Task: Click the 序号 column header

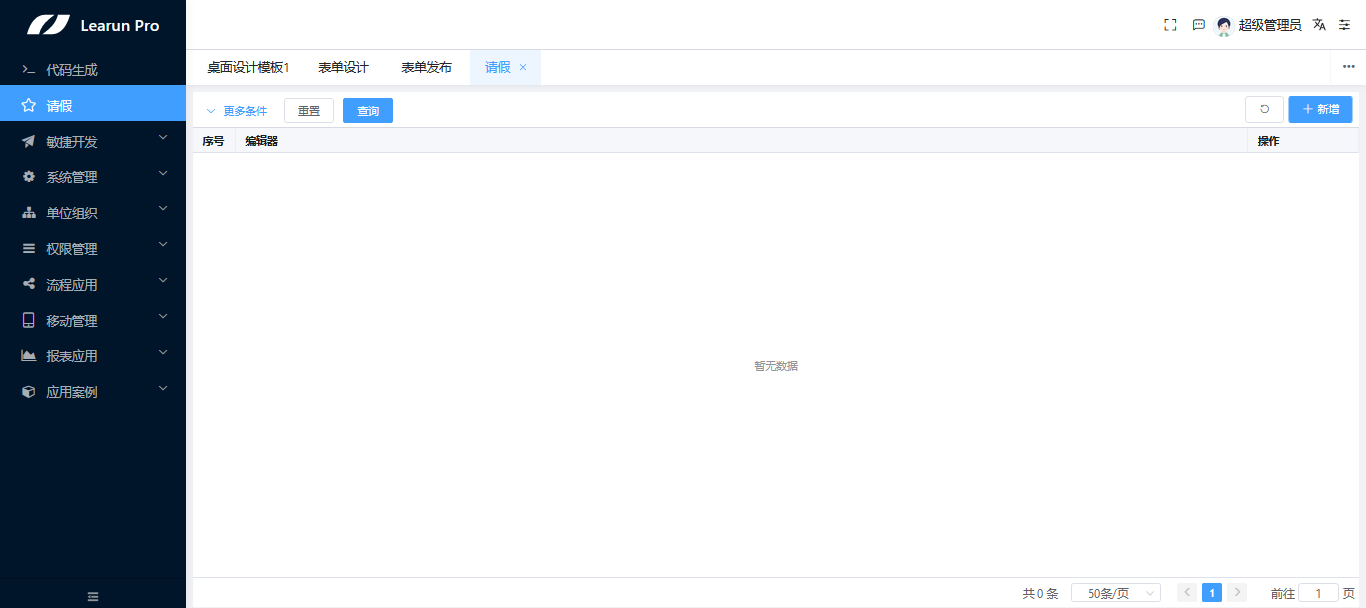Action: click(213, 141)
